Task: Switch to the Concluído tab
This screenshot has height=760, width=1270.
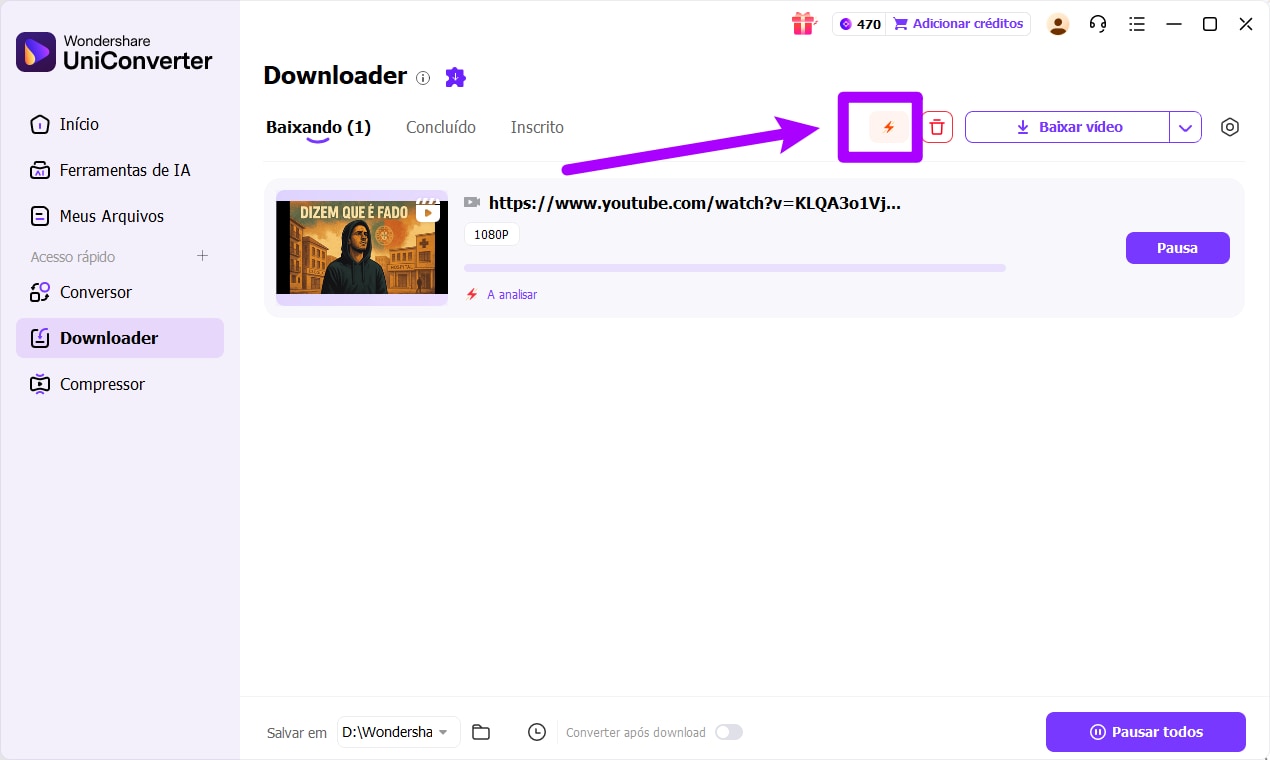Action: [440, 127]
